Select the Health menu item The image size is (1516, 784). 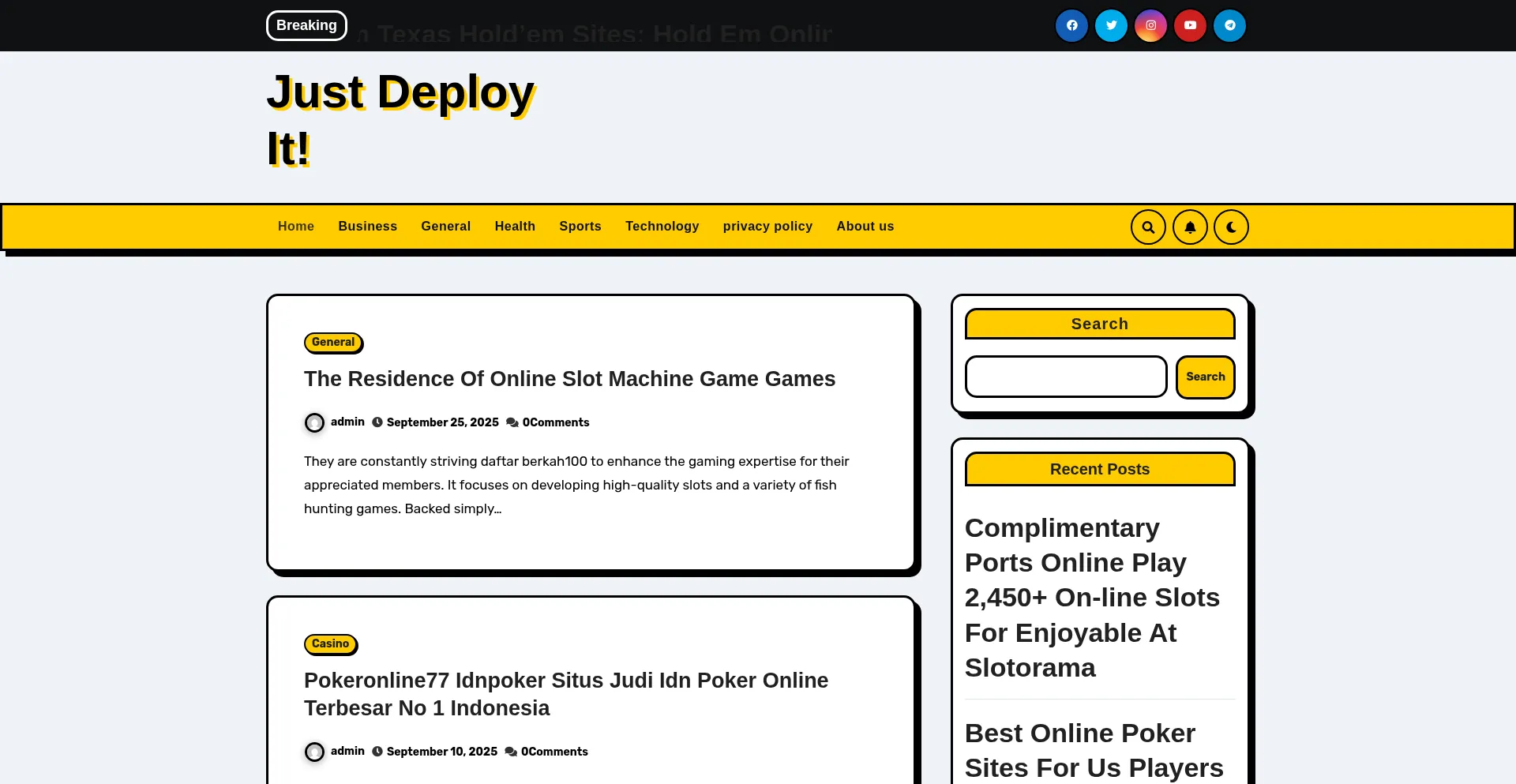click(515, 227)
